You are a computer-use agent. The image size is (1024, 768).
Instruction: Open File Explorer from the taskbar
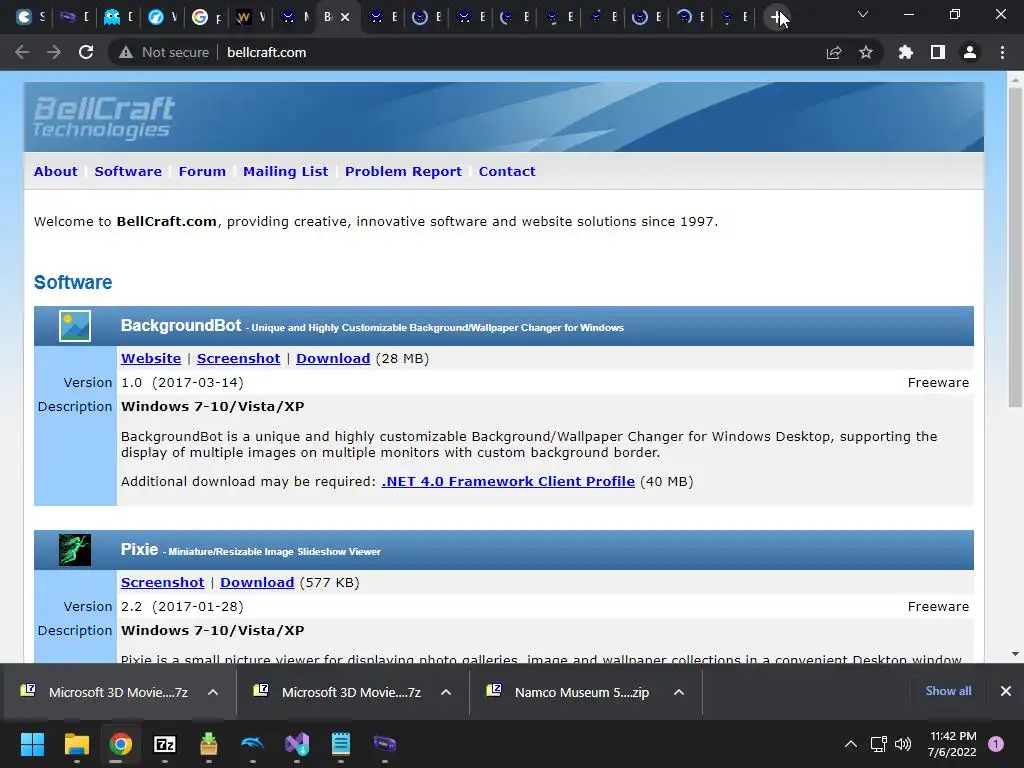(76, 744)
